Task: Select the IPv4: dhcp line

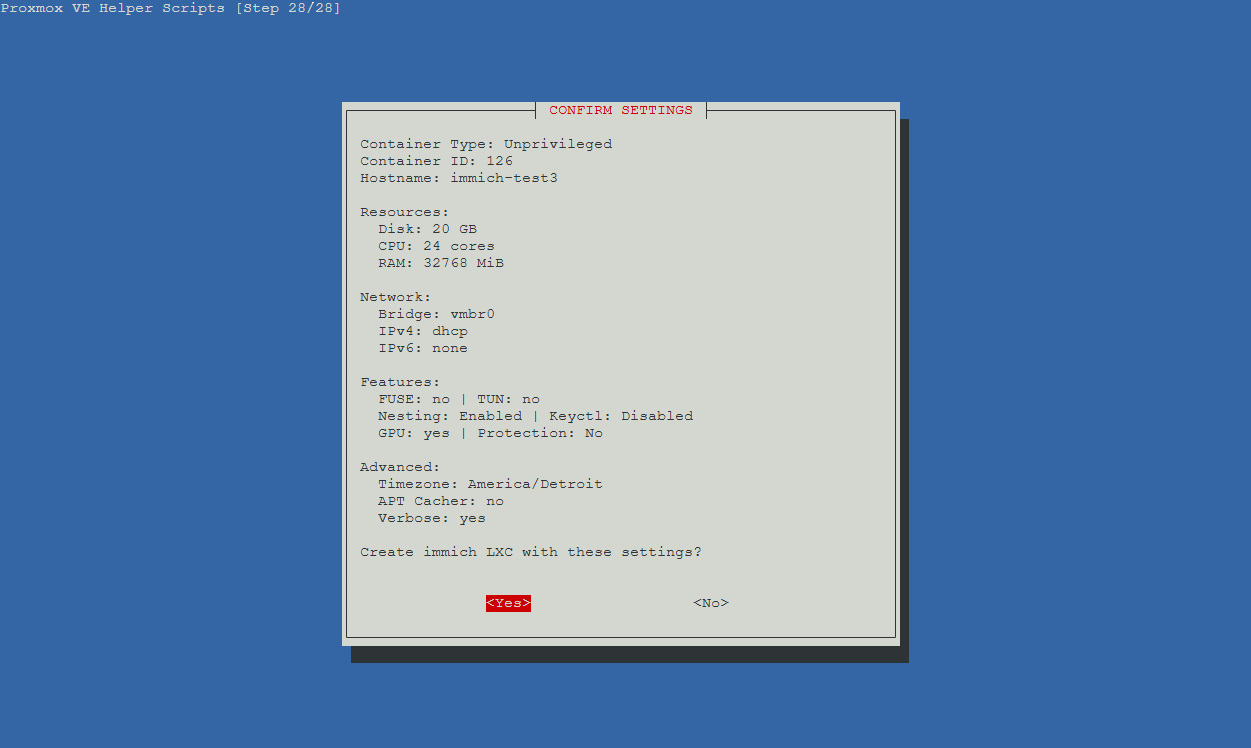Action: point(423,331)
